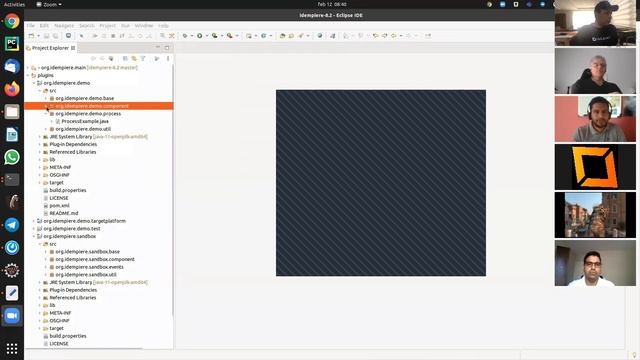Open the Edit menu

pos(44,26)
